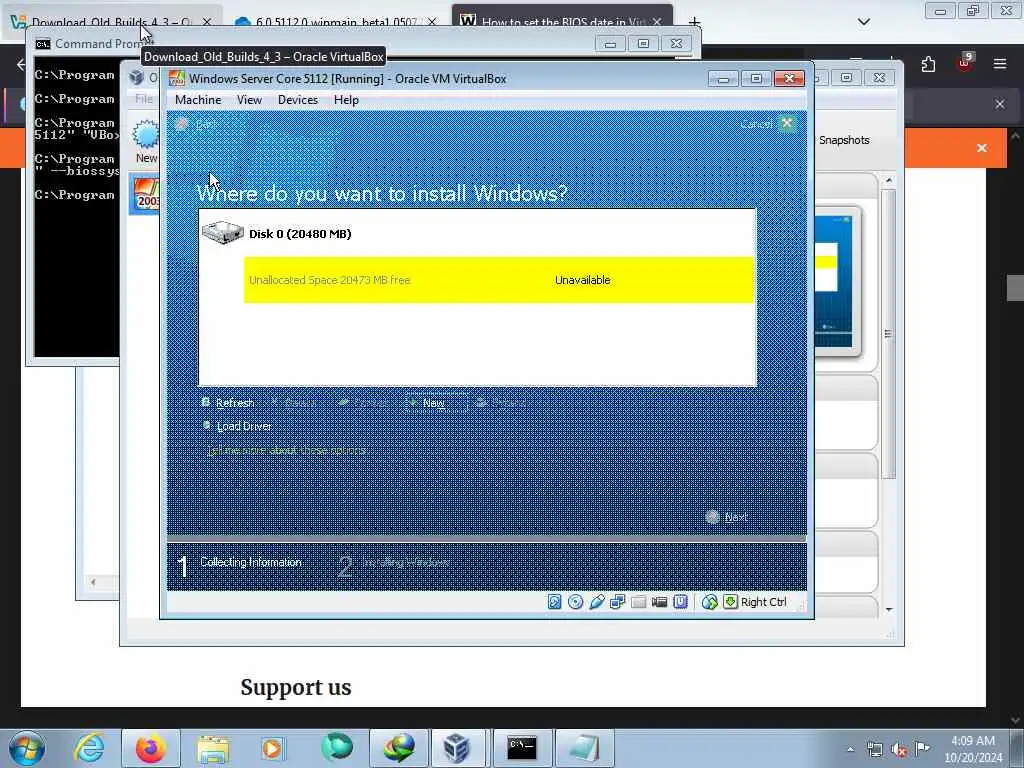
Task: Select Disk 0 (20480 MB) entry
Action: click(x=300, y=234)
